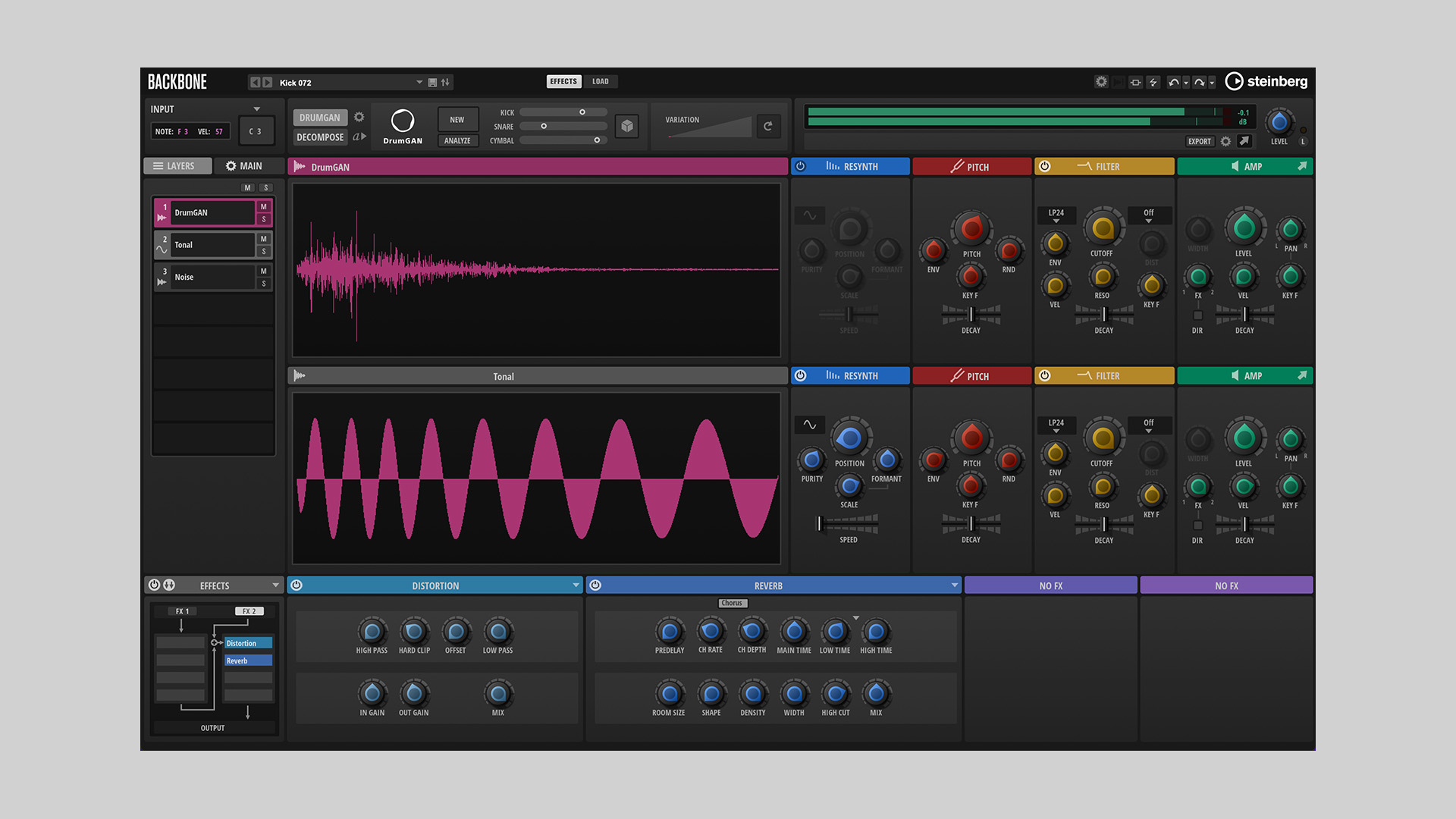
Task: Click the arrow icon on the DrumGAN Amp header
Action: click(x=1302, y=166)
